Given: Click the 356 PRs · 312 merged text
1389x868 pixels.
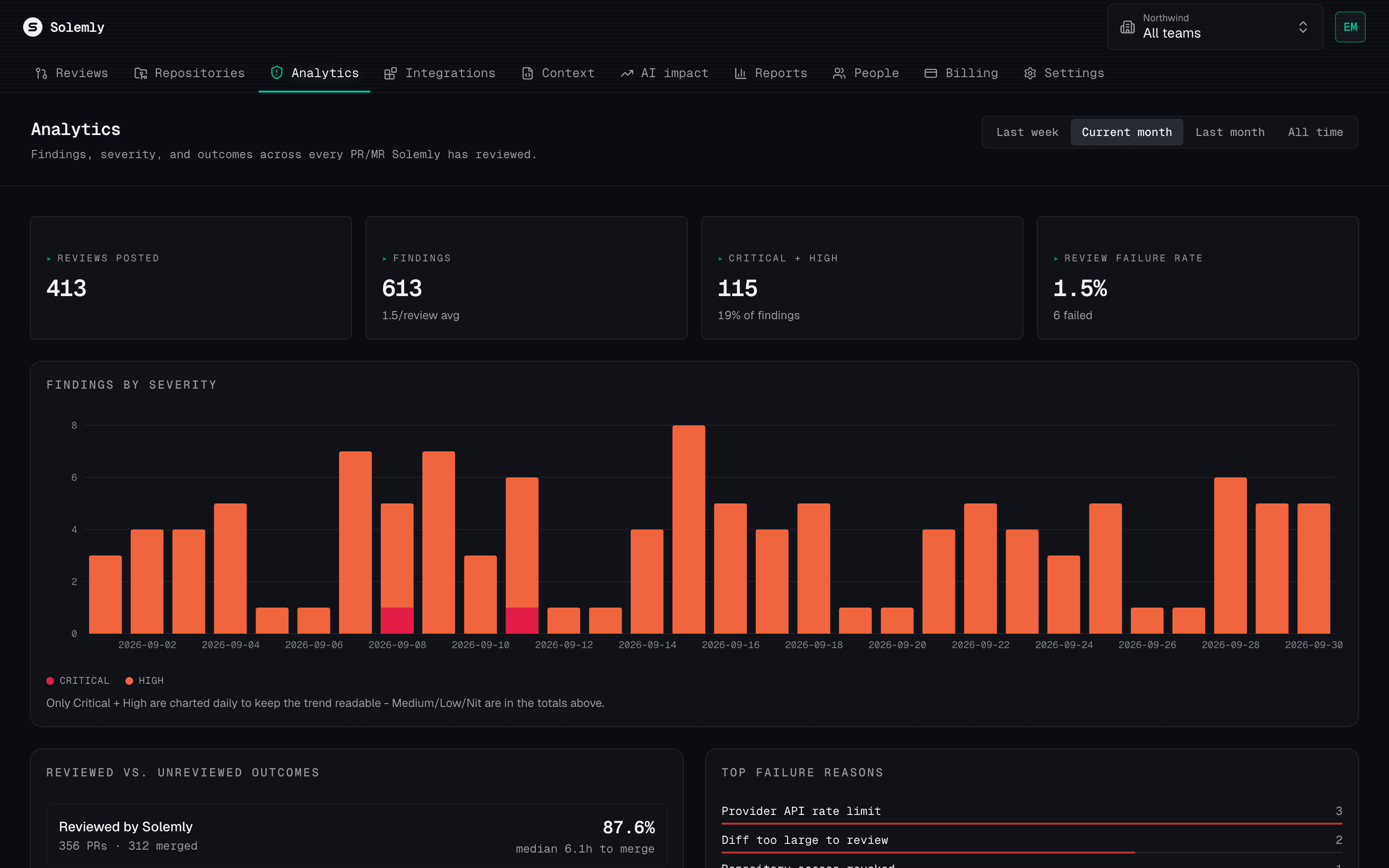Looking at the screenshot, I should (128, 846).
